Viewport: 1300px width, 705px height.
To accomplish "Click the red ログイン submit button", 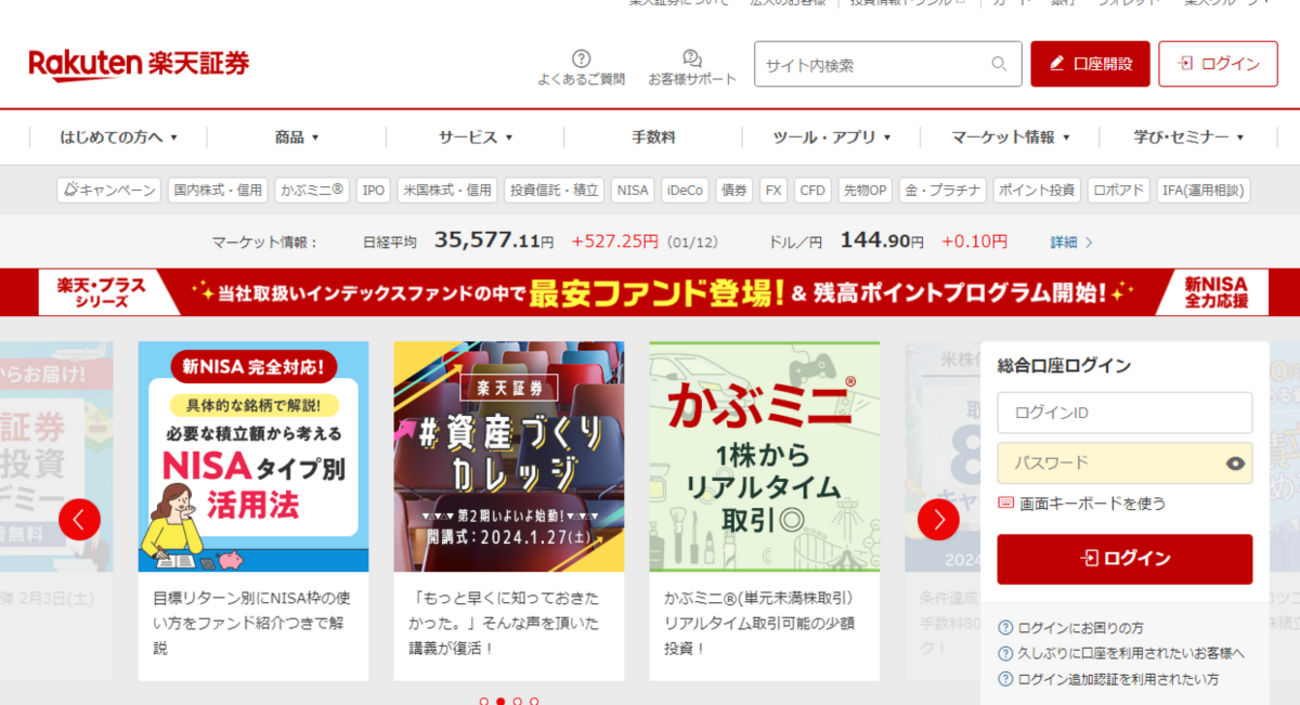I will coord(1125,559).
